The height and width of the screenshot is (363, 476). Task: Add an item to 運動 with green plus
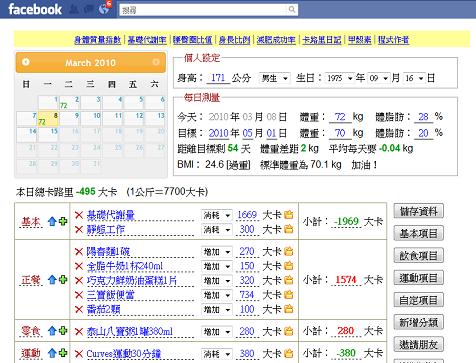click(63, 353)
